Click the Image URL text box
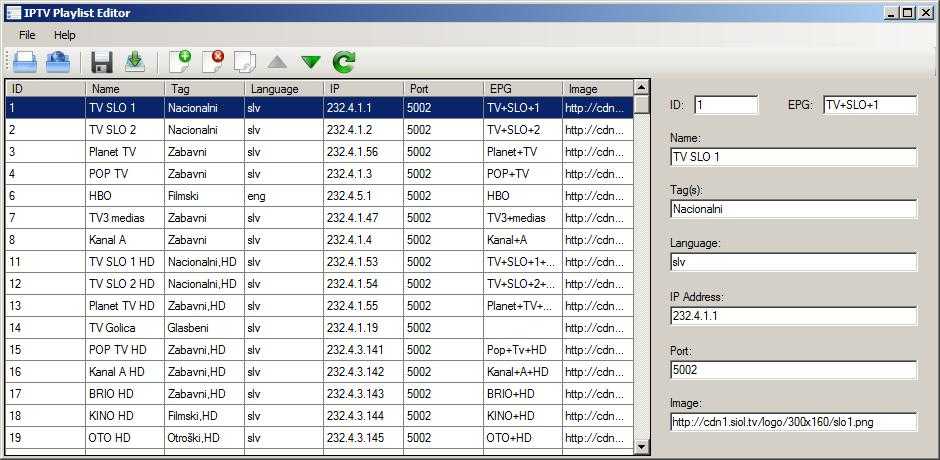Image resolution: width=940 pixels, height=460 pixels. pos(794,422)
